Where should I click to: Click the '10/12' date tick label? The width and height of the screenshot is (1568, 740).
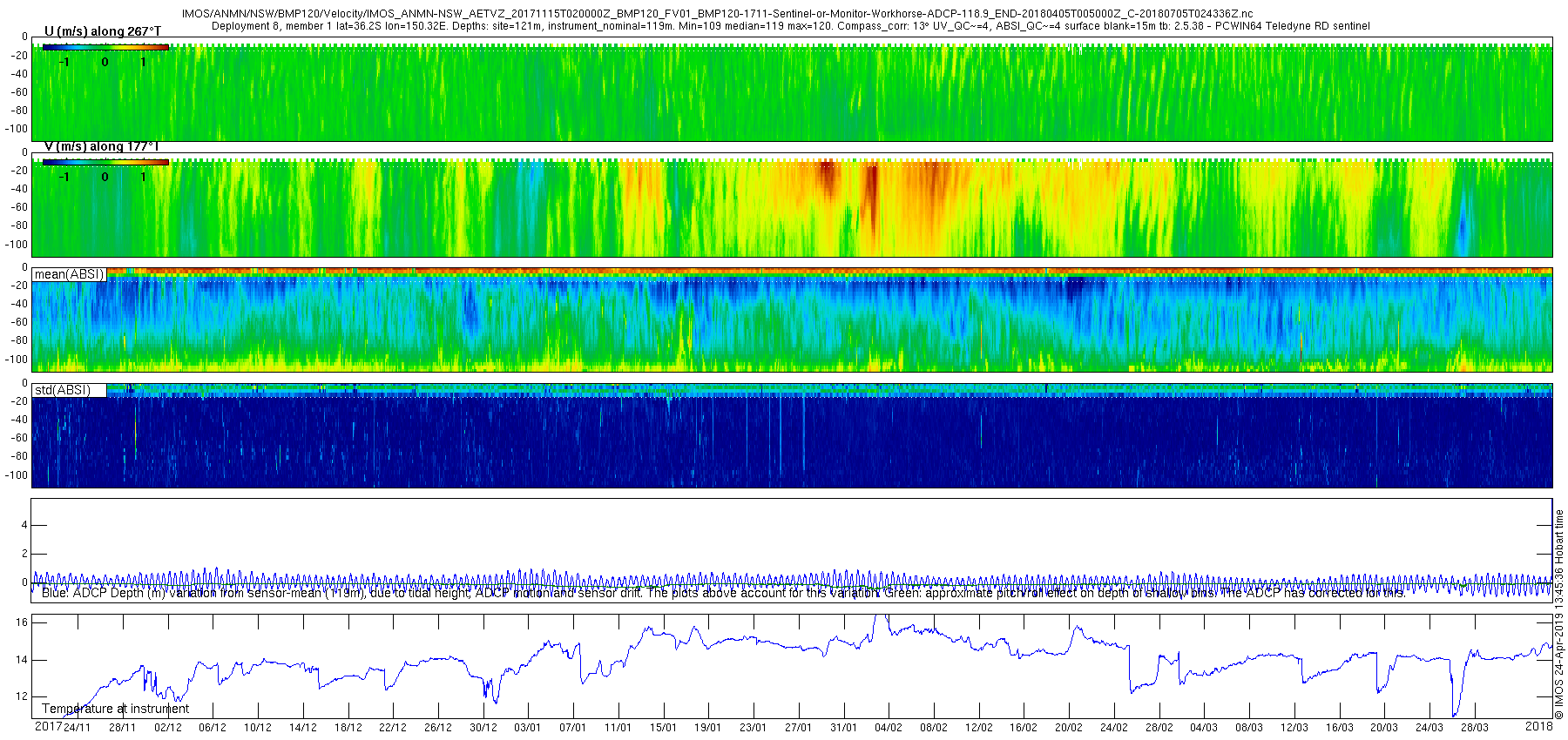[258, 728]
